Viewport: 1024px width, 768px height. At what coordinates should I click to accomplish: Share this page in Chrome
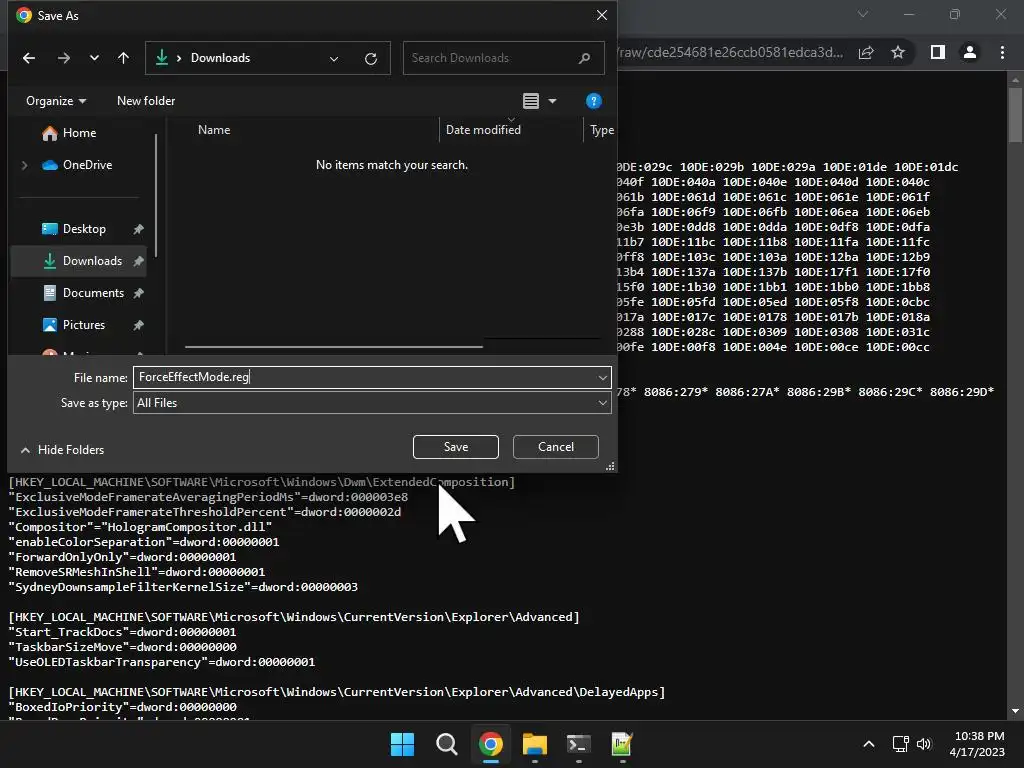pyautogui.click(x=866, y=52)
